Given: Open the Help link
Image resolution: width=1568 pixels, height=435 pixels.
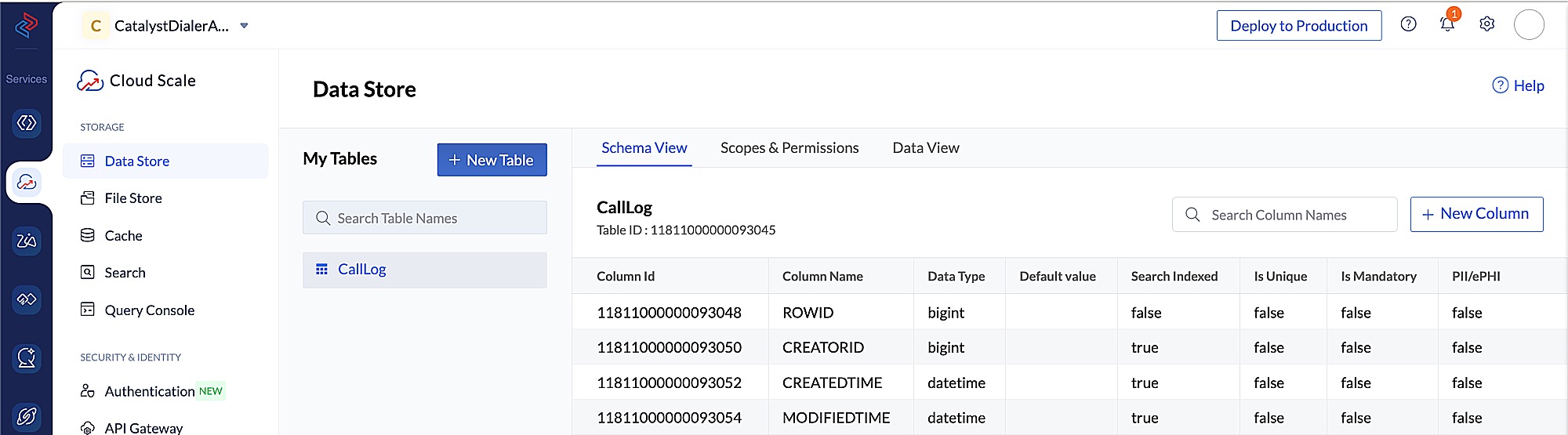Looking at the screenshot, I should (1518, 85).
